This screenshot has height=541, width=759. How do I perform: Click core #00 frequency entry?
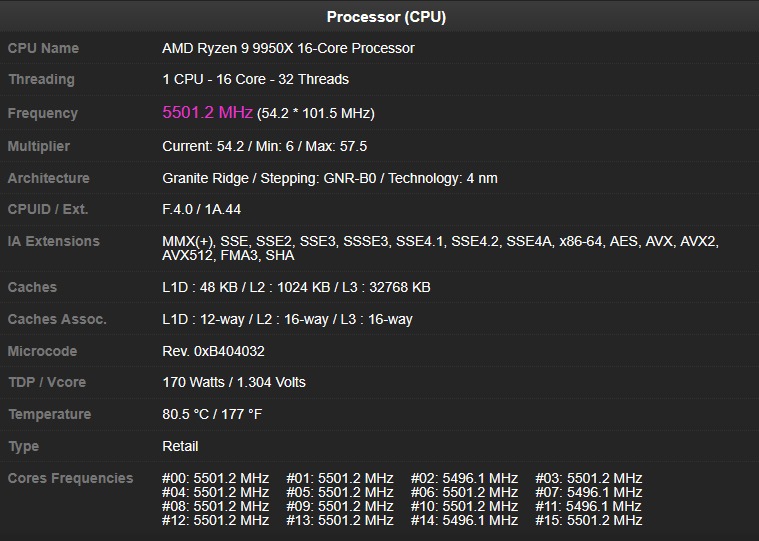pyautogui.click(x=215, y=478)
